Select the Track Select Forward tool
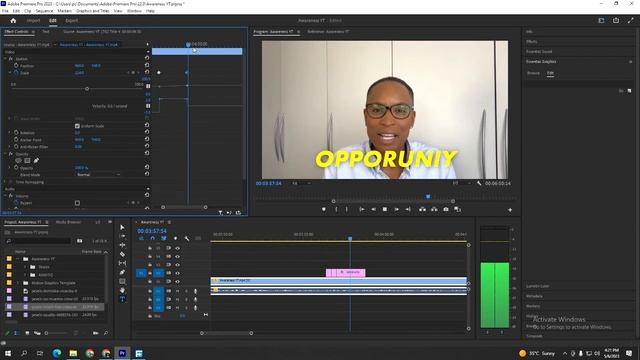The width and height of the screenshot is (640, 360). click(122, 236)
